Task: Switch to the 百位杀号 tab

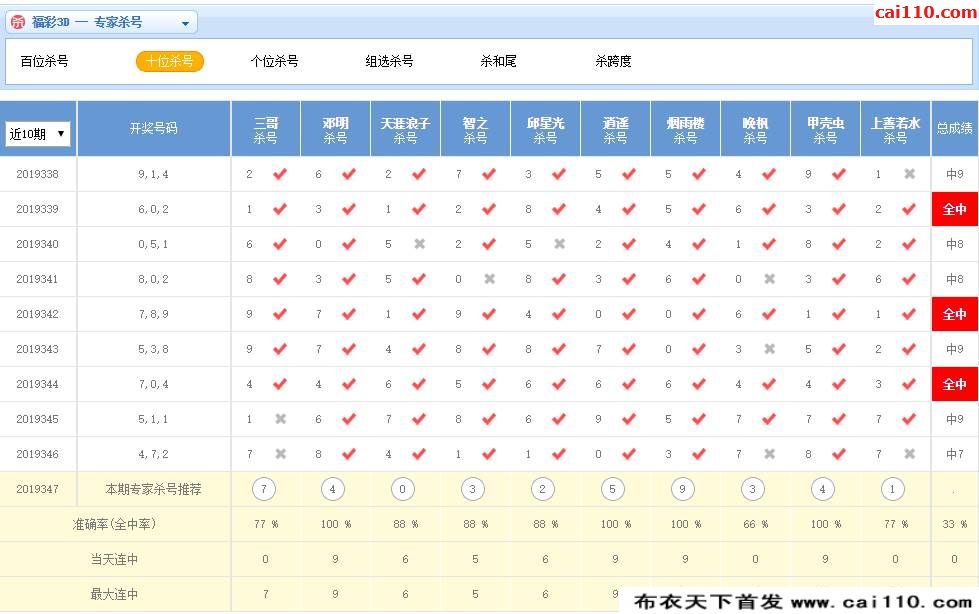Action: tap(44, 61)
